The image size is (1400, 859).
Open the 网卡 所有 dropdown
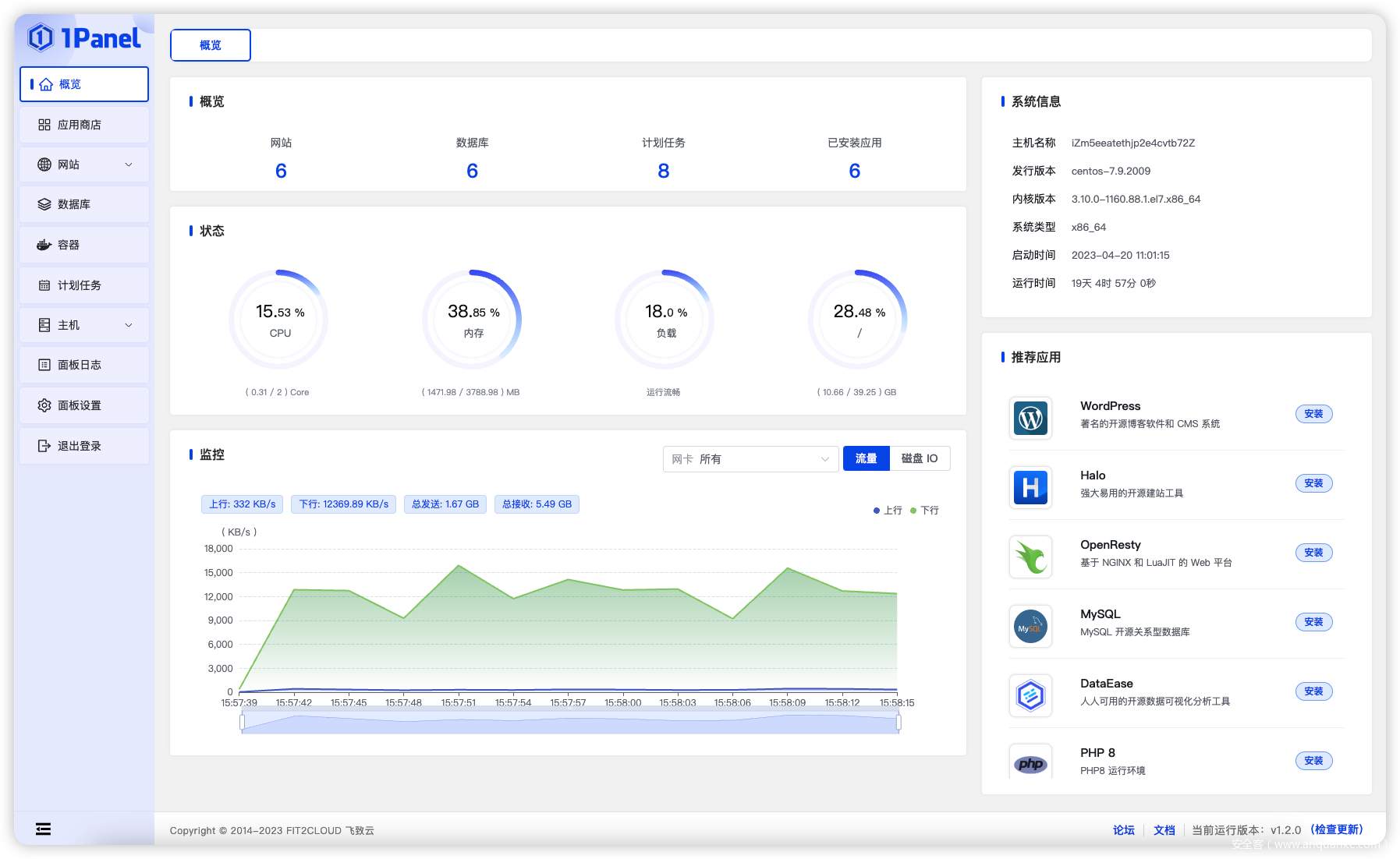(x=750, y=459)
